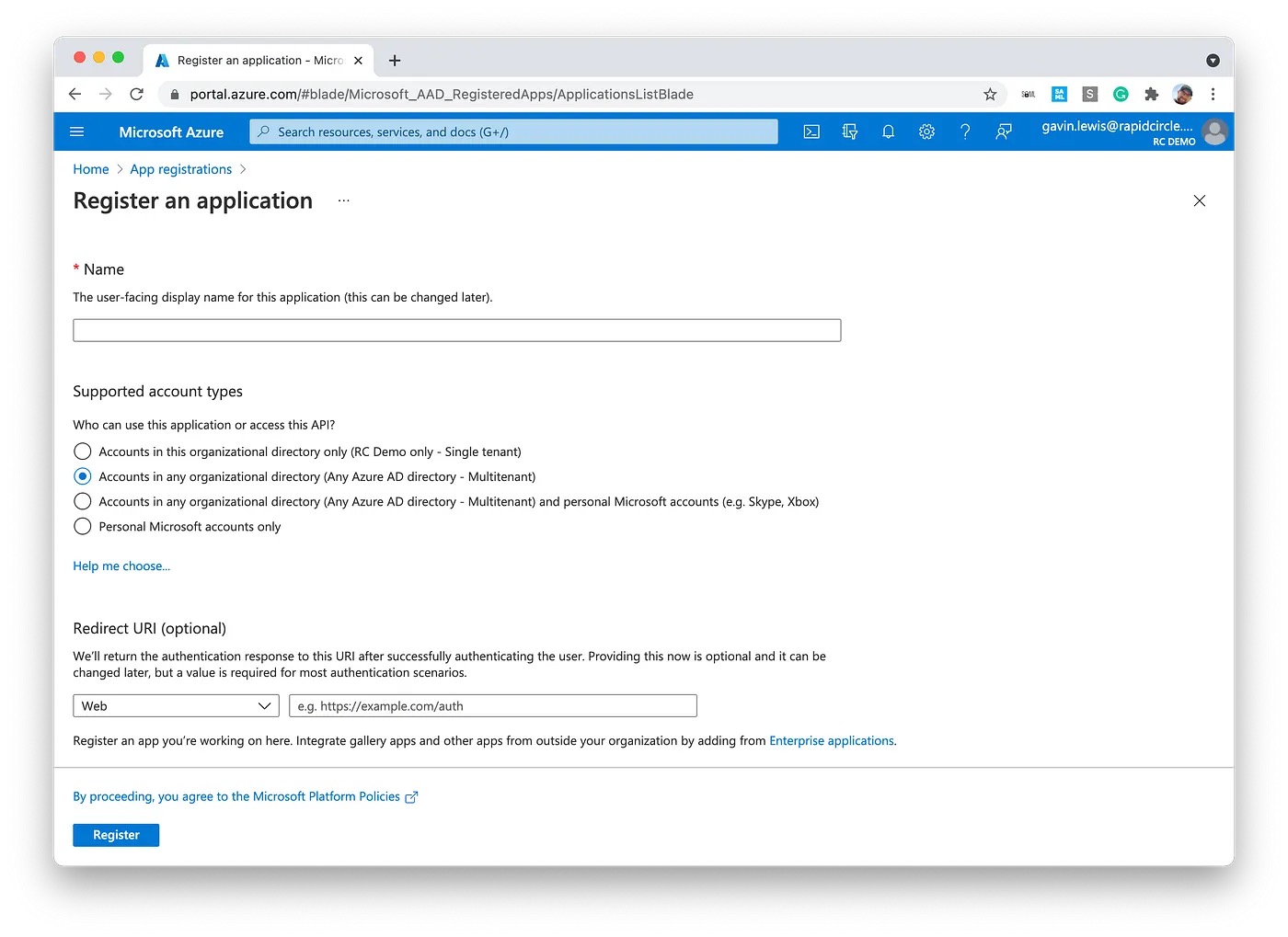Open the Enterprise applications link

832,741
